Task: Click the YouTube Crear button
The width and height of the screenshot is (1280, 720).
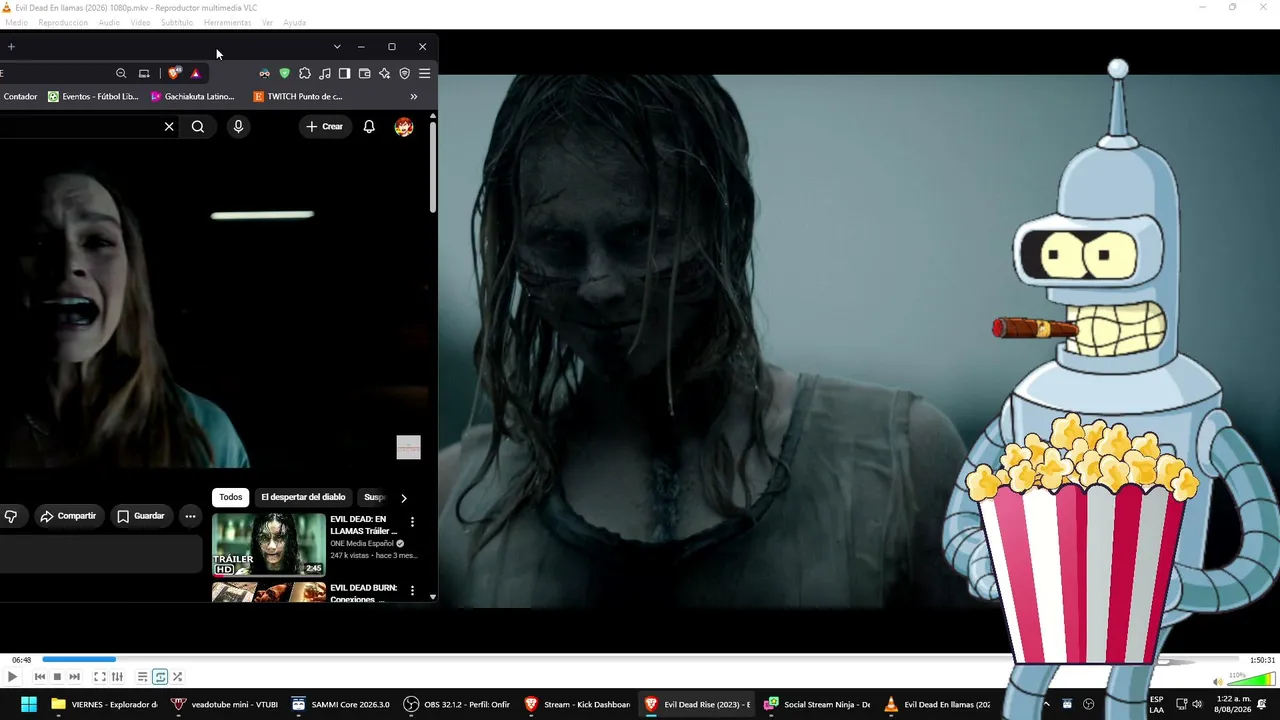Action: 324,126
